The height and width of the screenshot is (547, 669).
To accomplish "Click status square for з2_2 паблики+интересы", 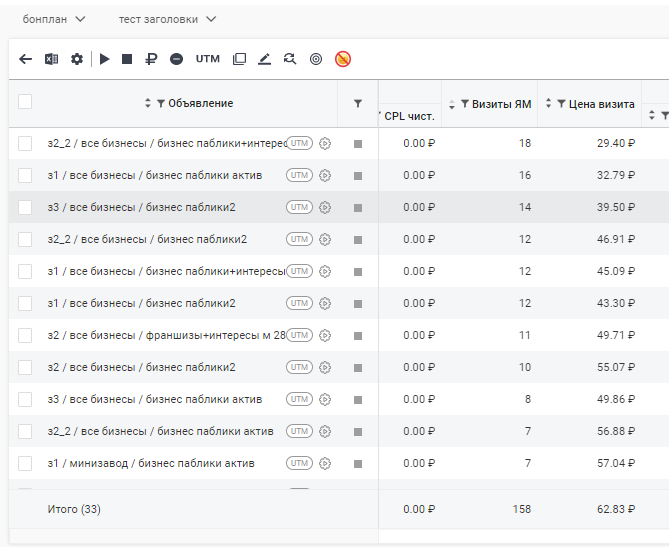I will pos(358,144).
